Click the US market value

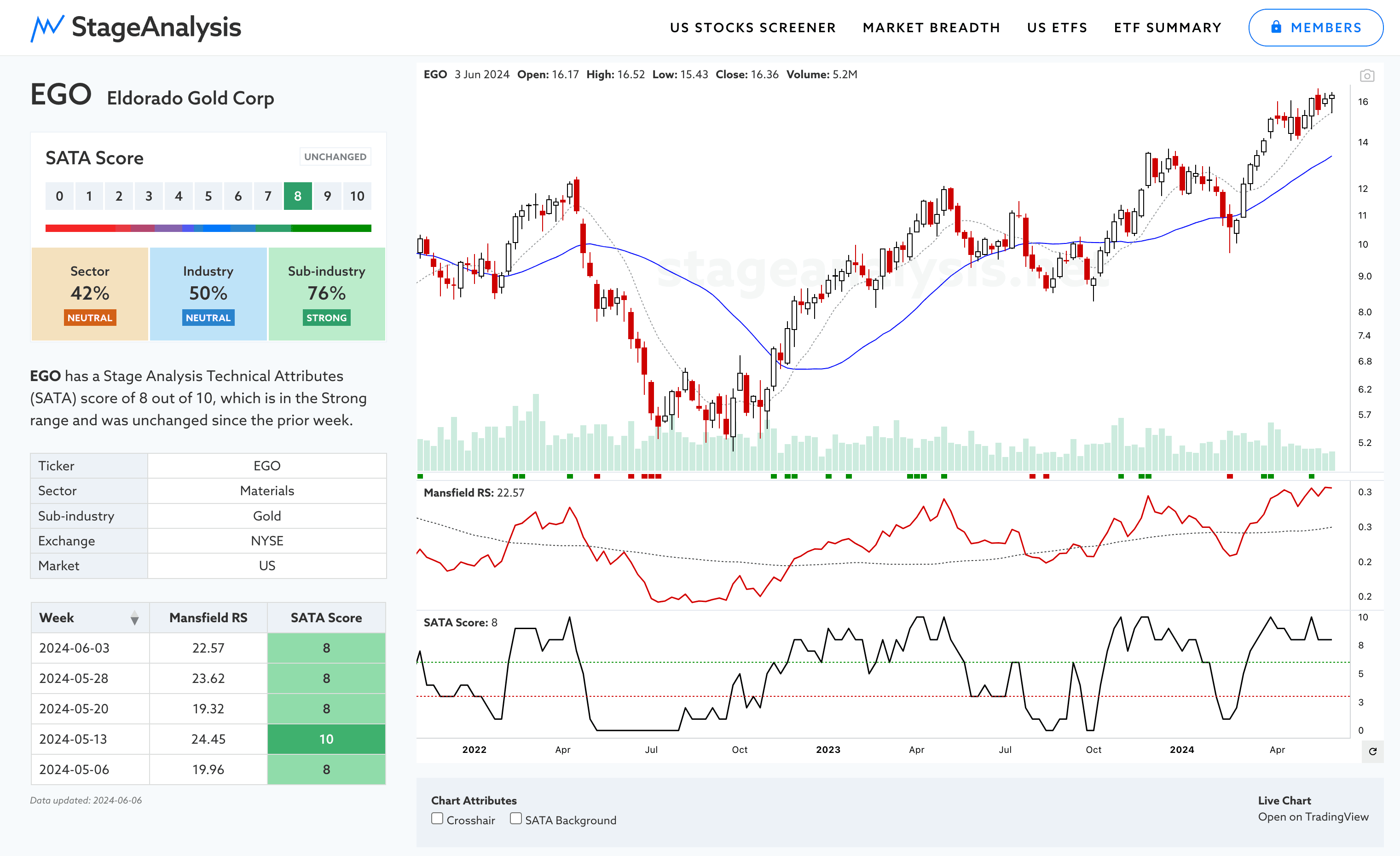[x=267, y=566]
